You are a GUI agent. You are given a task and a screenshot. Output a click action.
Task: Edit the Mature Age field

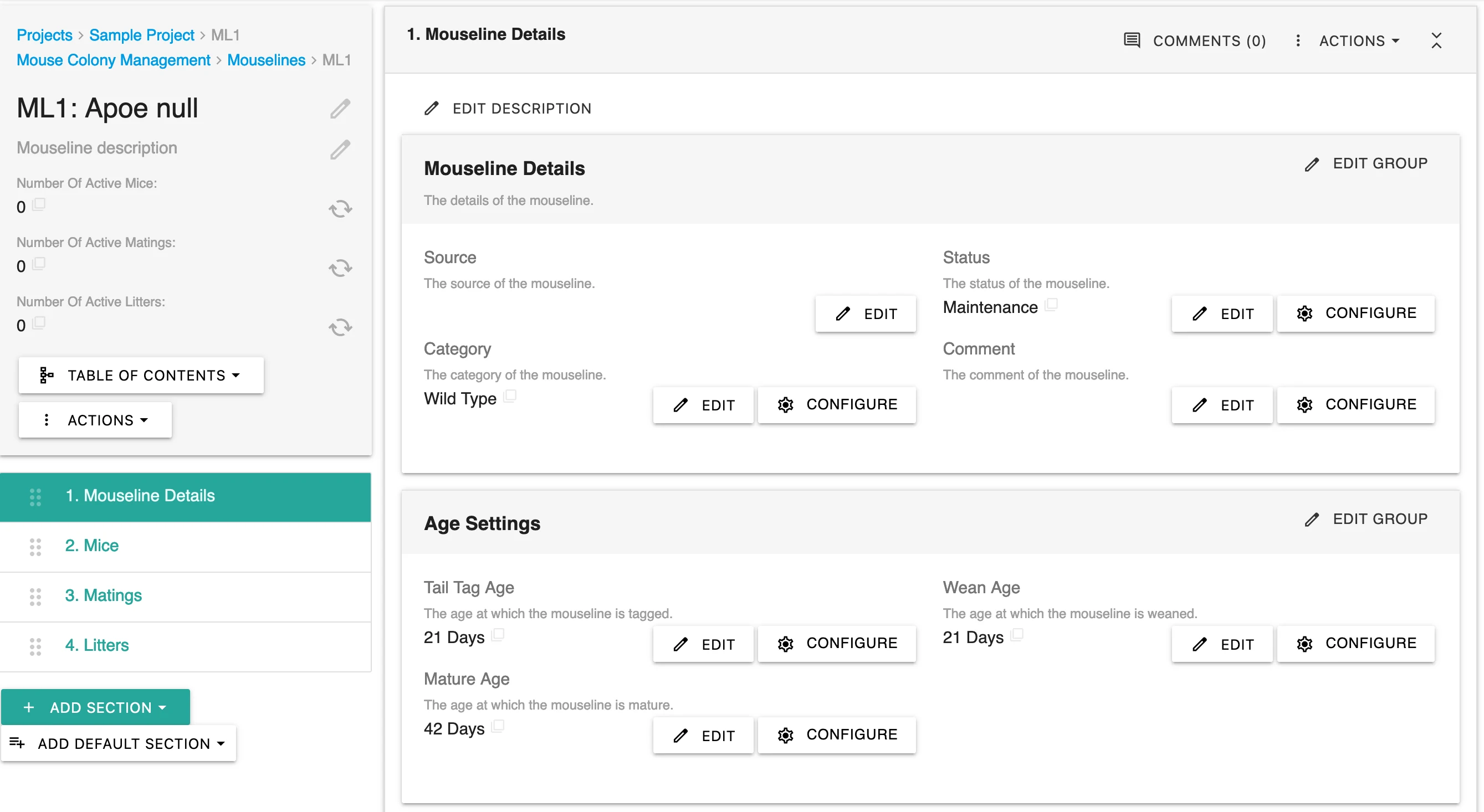[703, 736]
